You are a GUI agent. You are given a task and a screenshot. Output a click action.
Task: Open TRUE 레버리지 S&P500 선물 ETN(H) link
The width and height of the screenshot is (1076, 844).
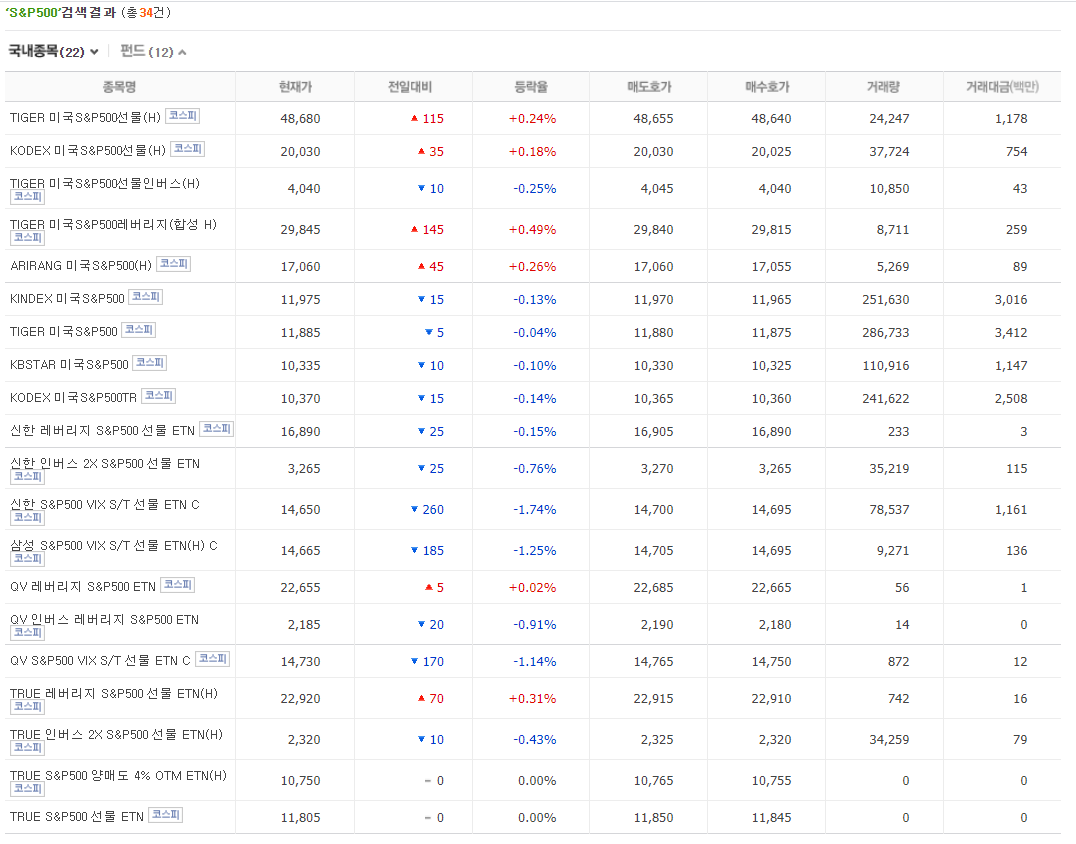(114, 694)
